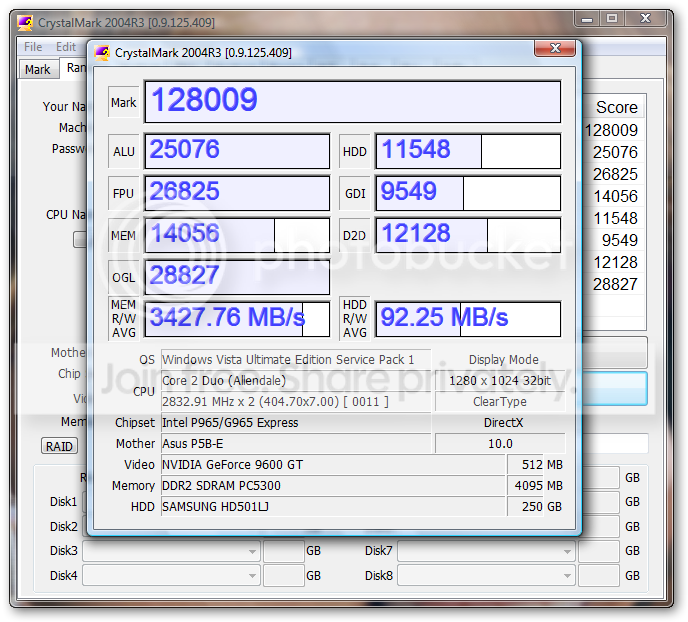Click 28827 in main window Score column

615,284
